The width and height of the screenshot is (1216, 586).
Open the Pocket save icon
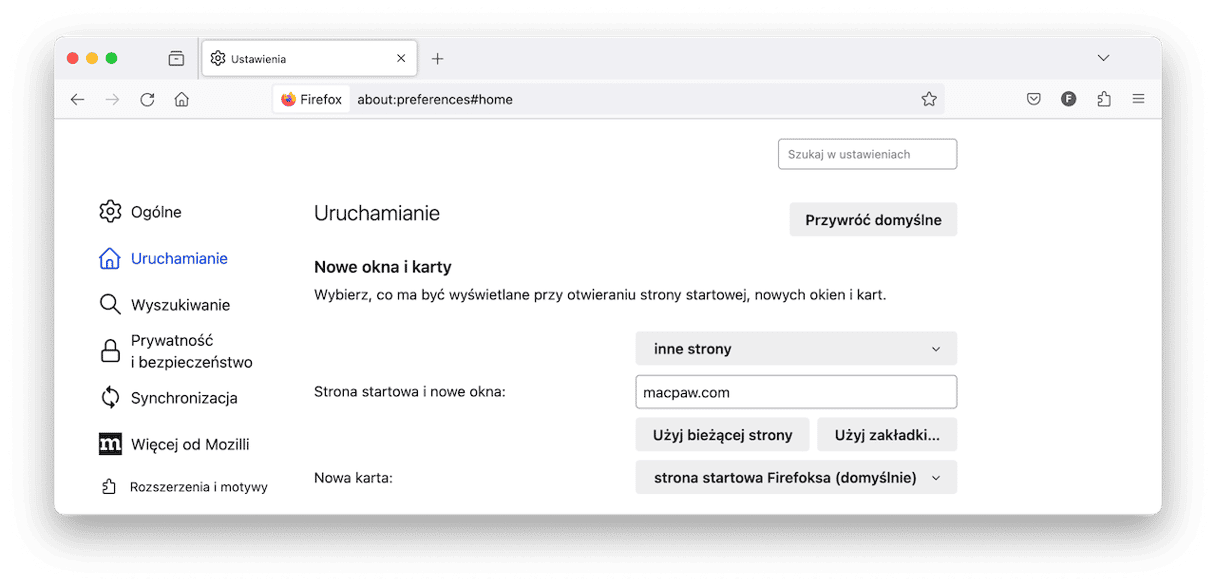click(1034, 99)
